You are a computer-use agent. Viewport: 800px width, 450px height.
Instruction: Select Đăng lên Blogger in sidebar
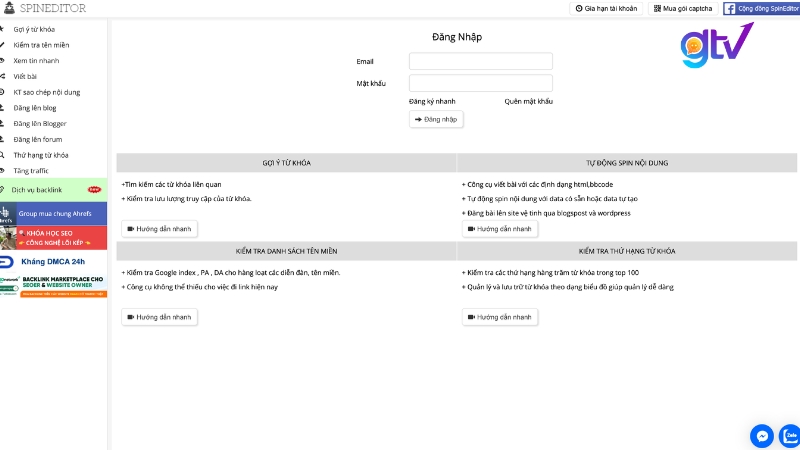[40, 123]
